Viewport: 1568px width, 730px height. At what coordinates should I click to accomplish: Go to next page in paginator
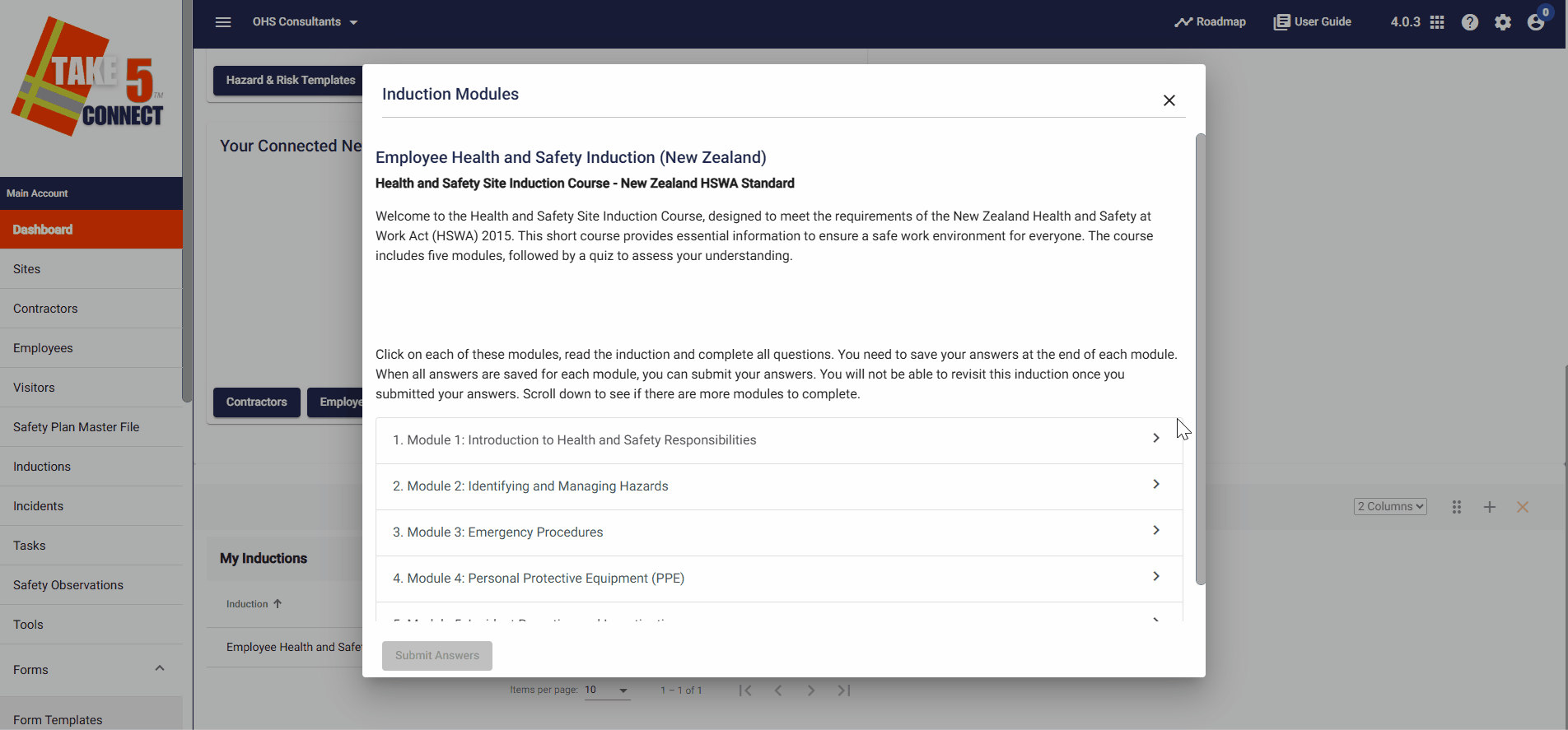click(x=811, y=690)
